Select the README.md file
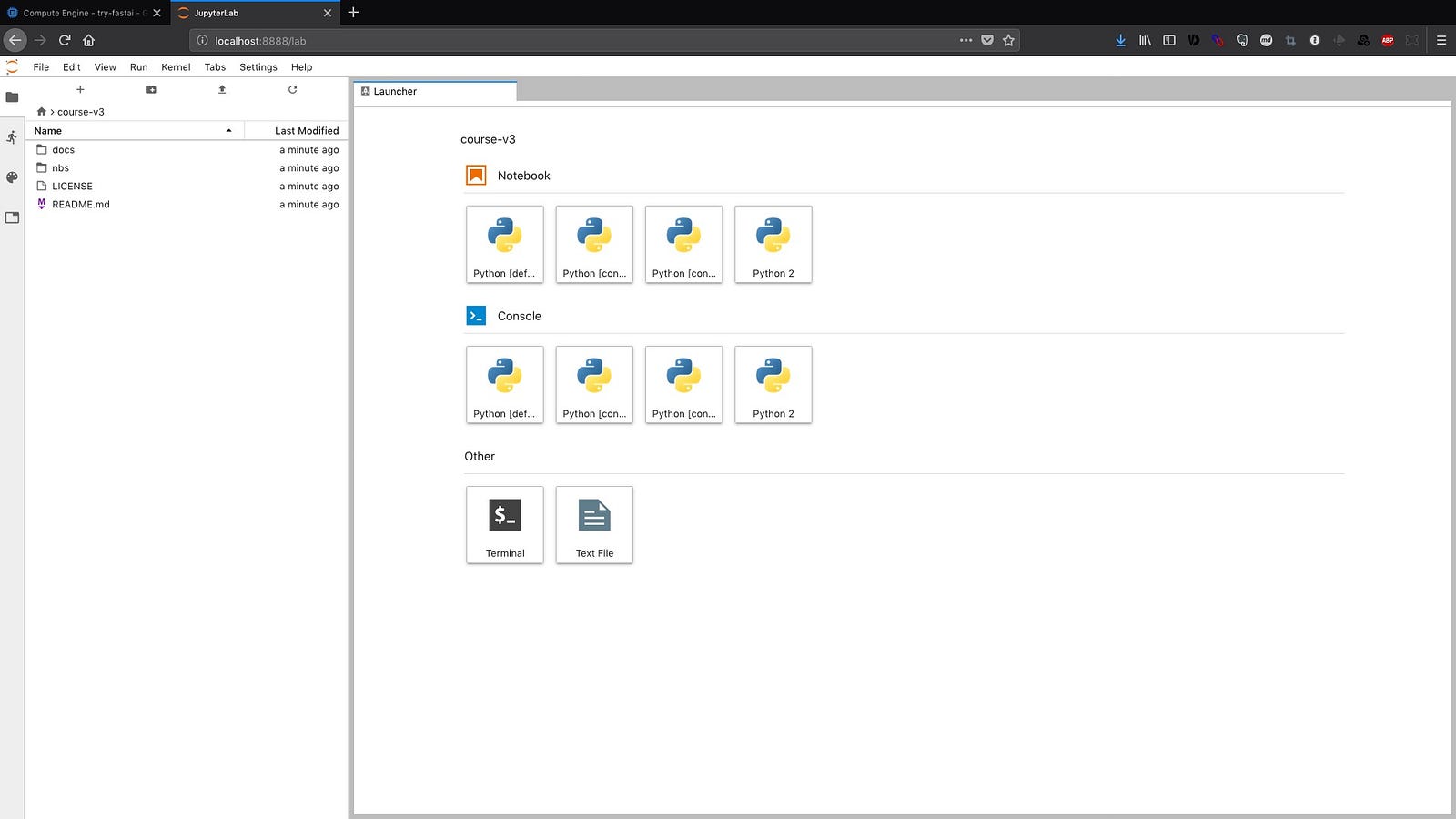Image resolution: width=1456 pixels, height=819 pixels. [187, 205]
